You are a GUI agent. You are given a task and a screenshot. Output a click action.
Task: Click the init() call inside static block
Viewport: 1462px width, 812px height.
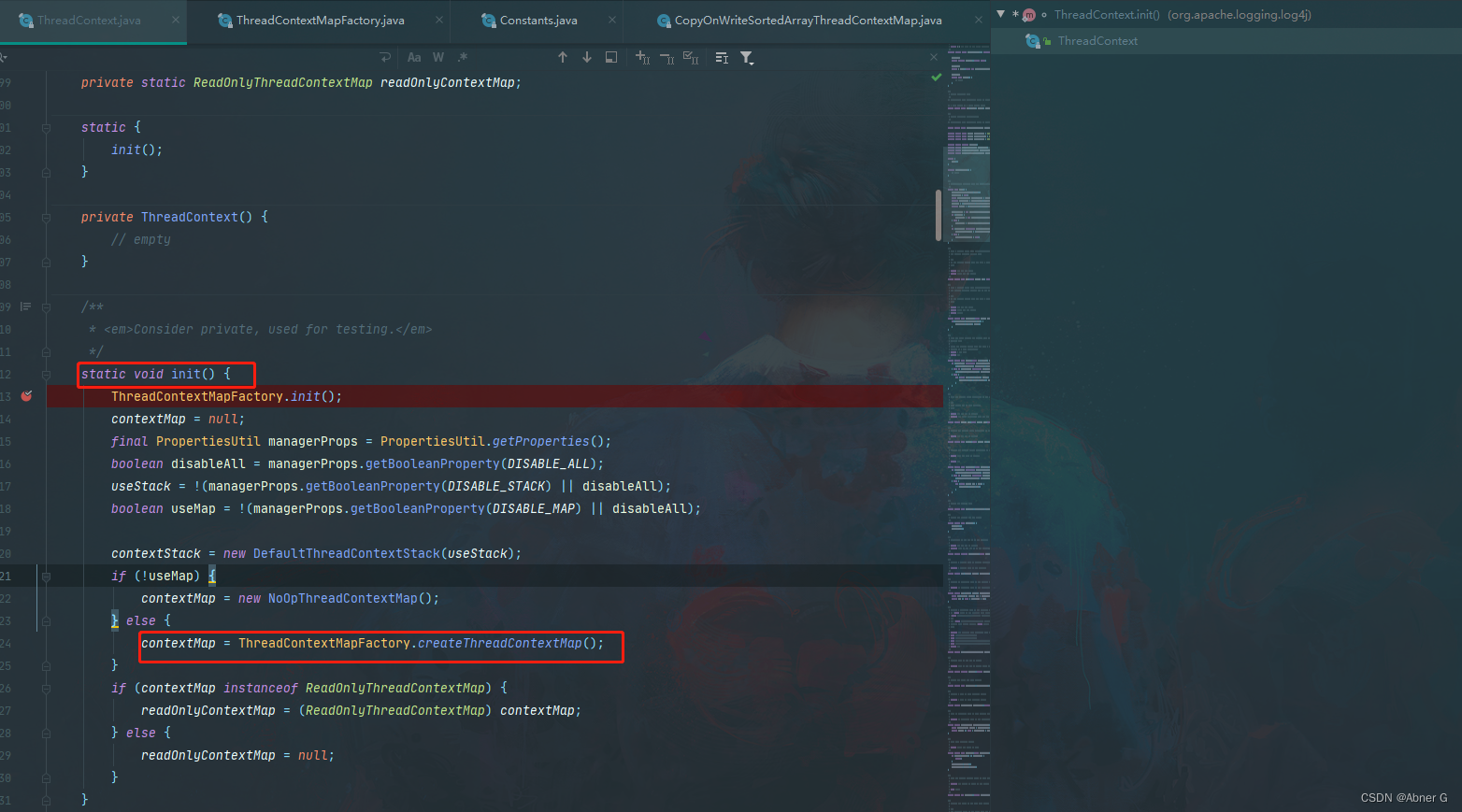(136, 150)
